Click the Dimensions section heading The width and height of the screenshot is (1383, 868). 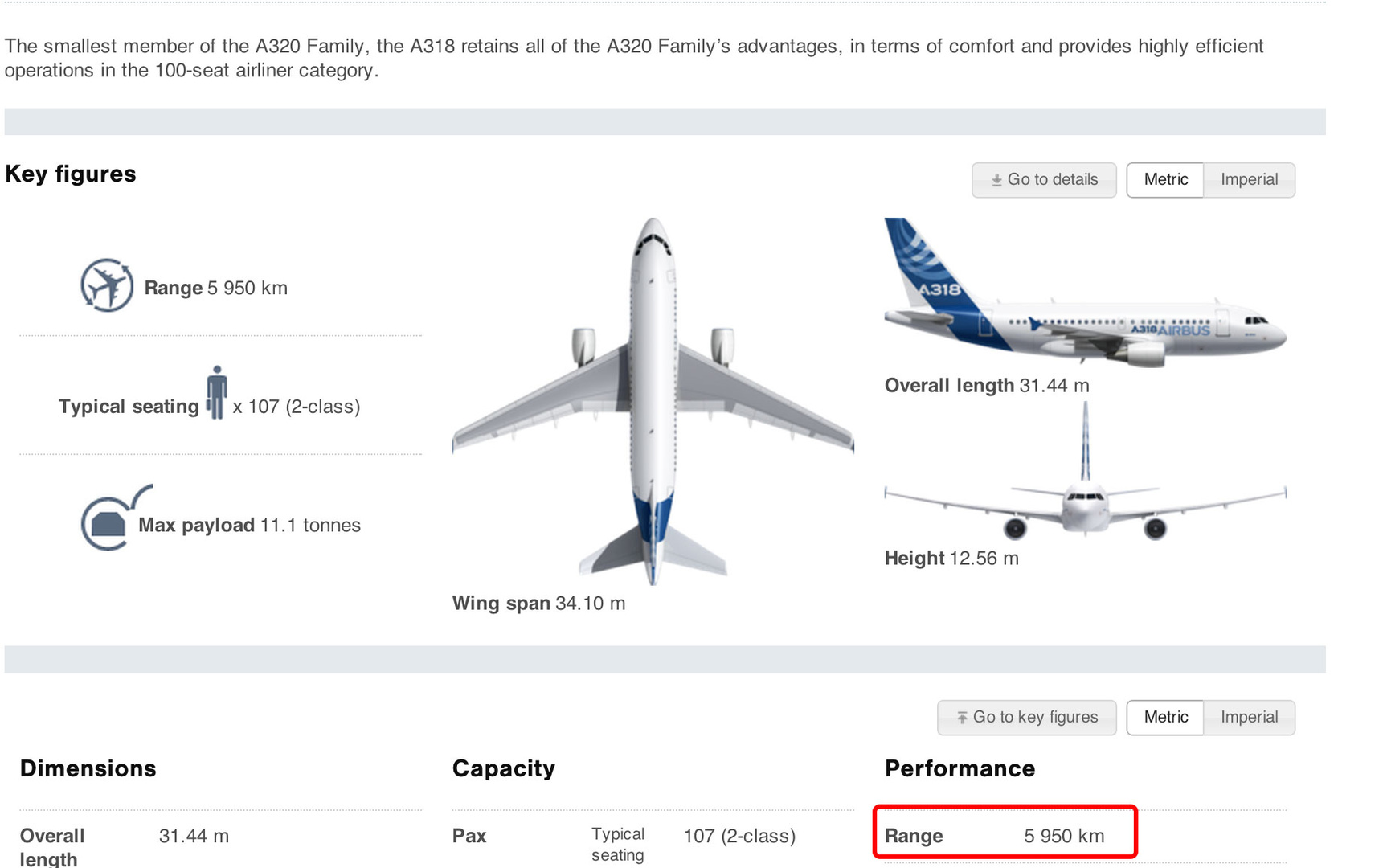pos(88,768)
